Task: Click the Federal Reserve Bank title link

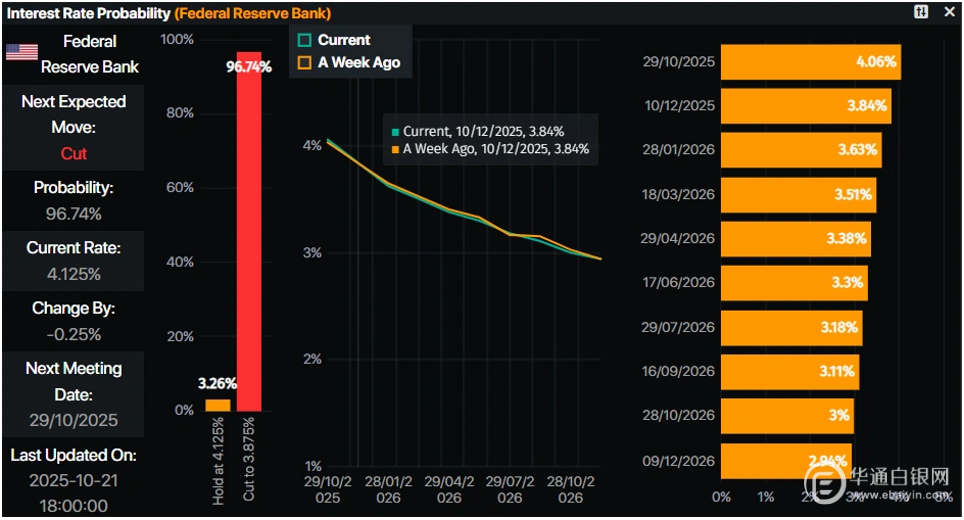Action: click(x=252, y=13)
